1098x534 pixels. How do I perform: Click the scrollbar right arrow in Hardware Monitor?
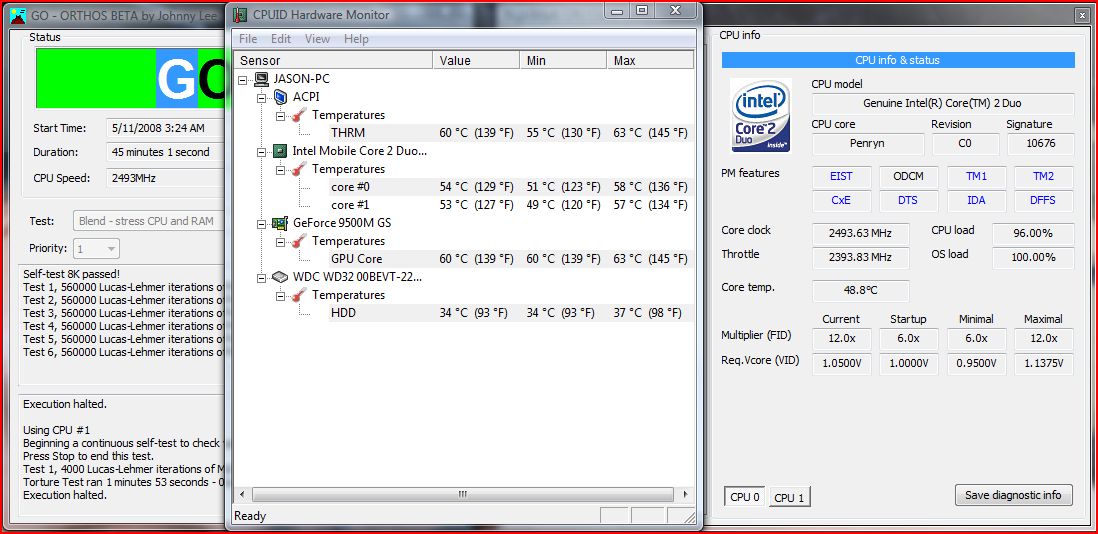pos(685,494)
